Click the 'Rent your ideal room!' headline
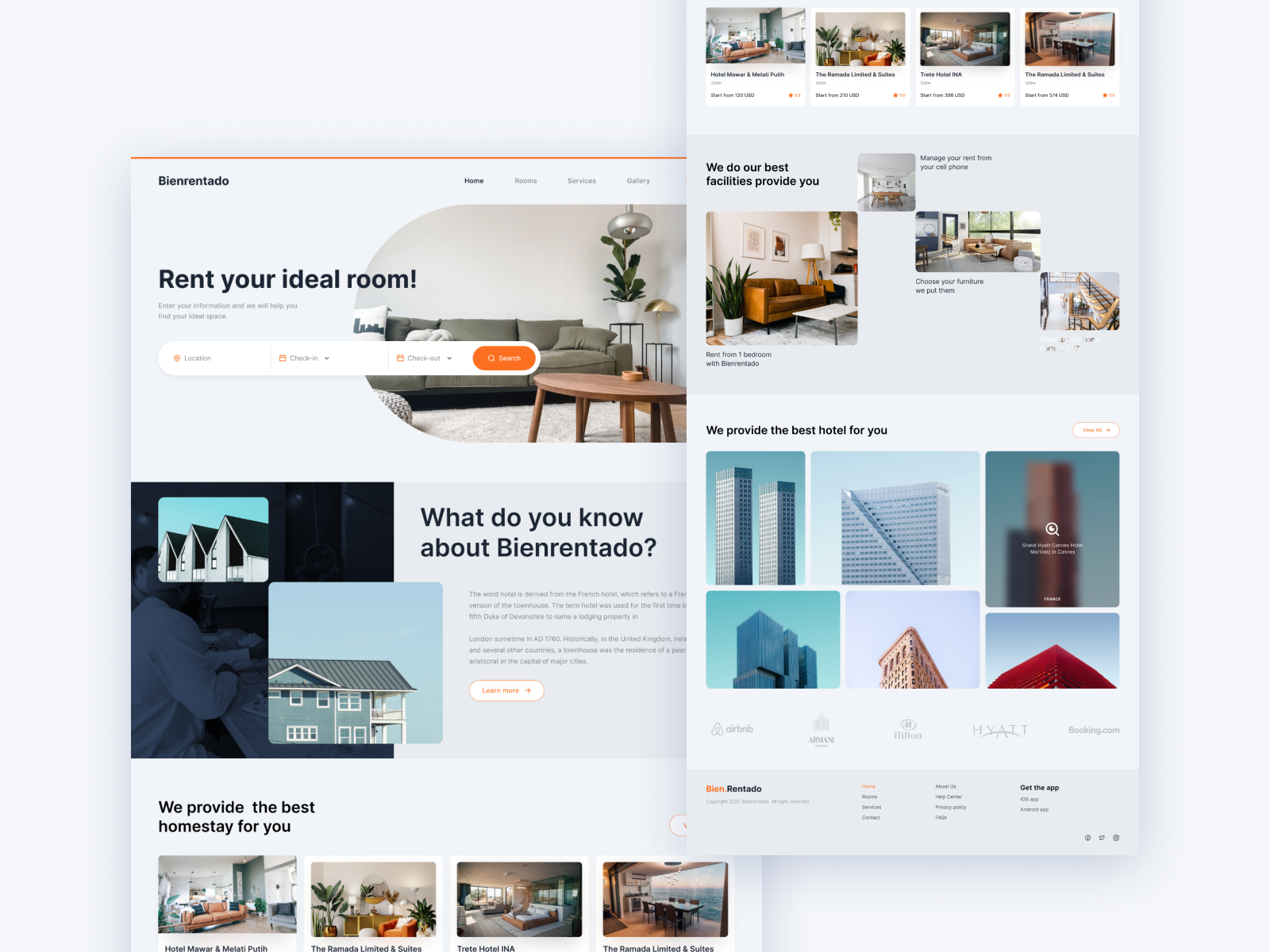This screenshot has width=1270, height=952. click(x=287, y=279)
